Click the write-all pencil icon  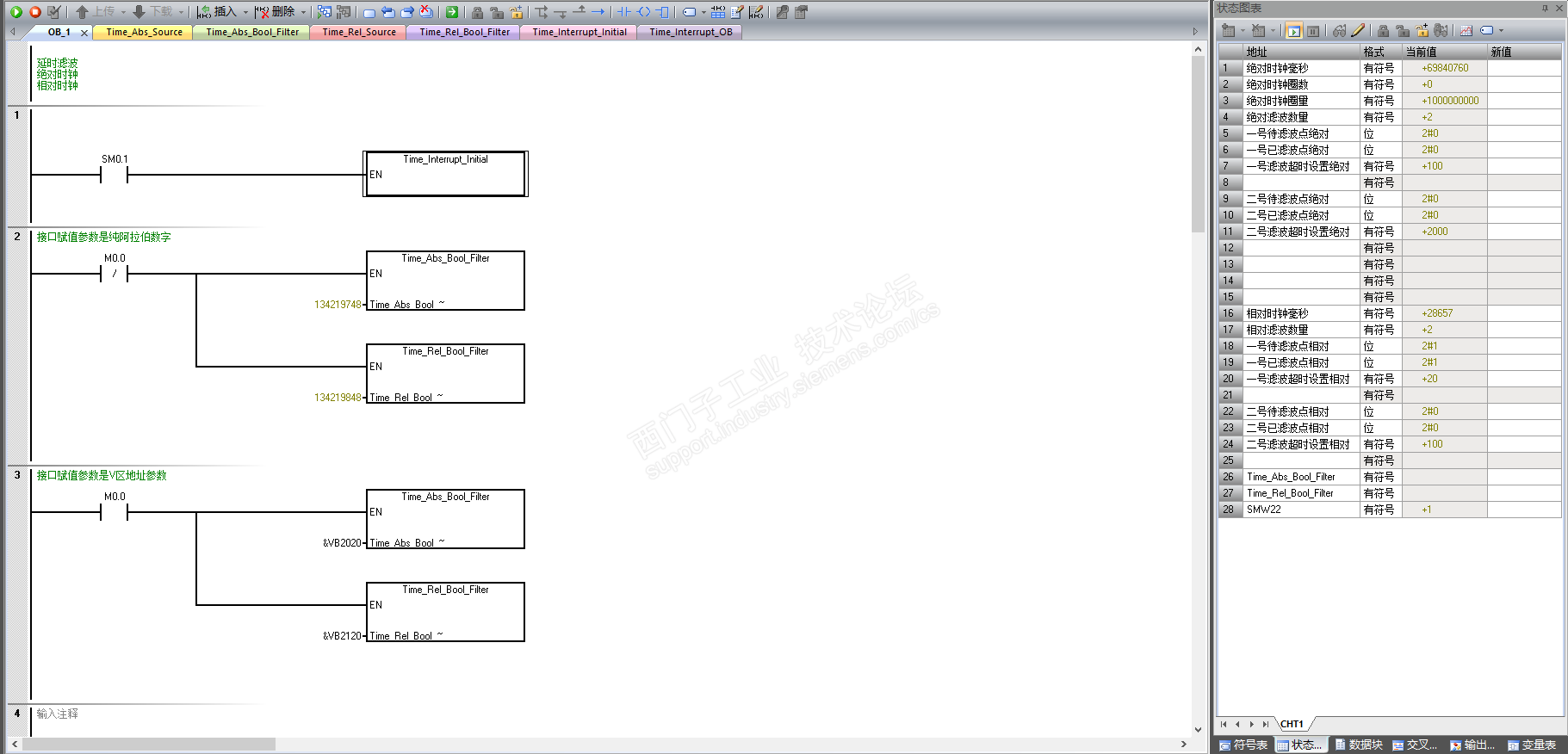point(1358,31)
